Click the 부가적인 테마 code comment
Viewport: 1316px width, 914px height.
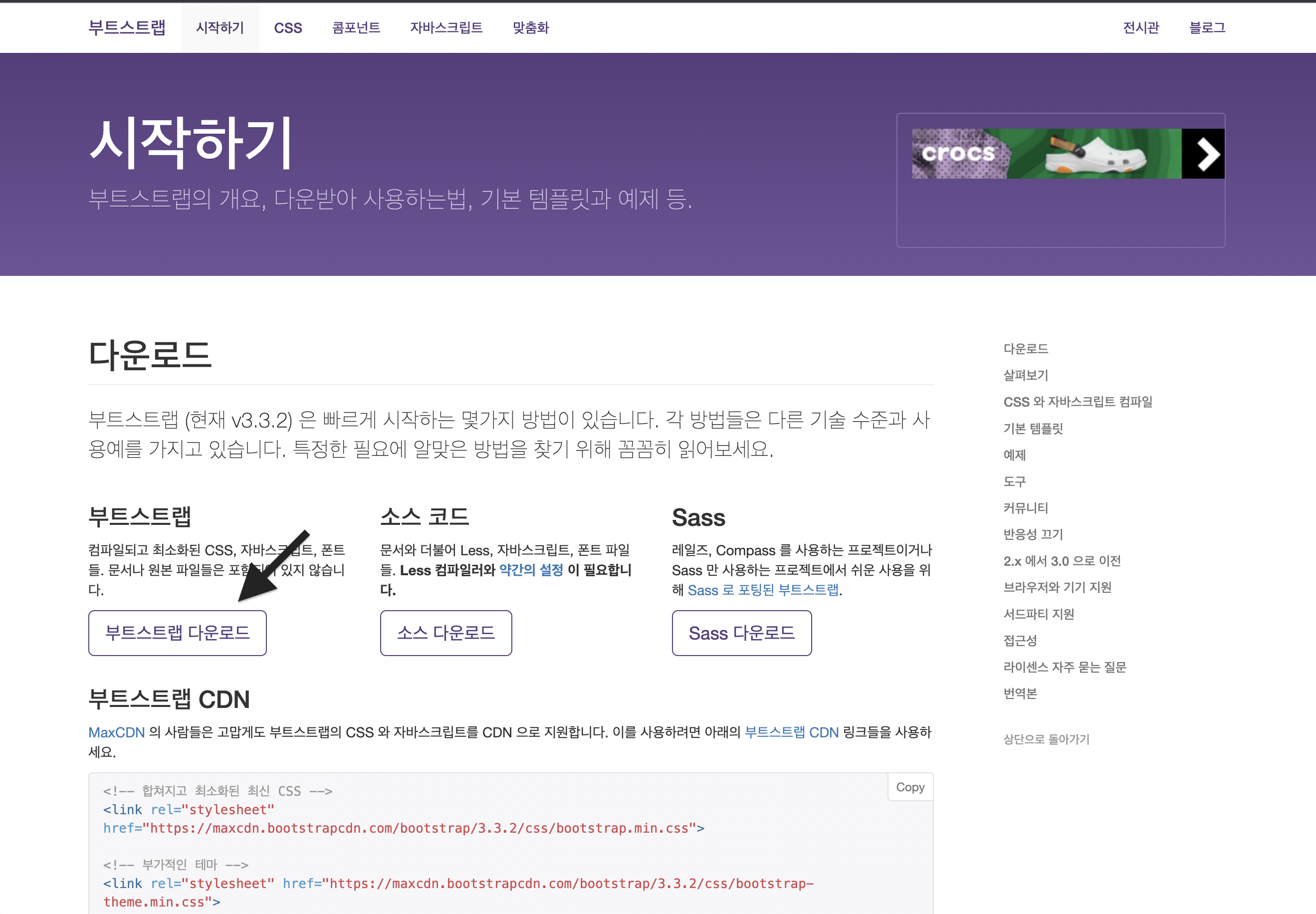(176, 865)
